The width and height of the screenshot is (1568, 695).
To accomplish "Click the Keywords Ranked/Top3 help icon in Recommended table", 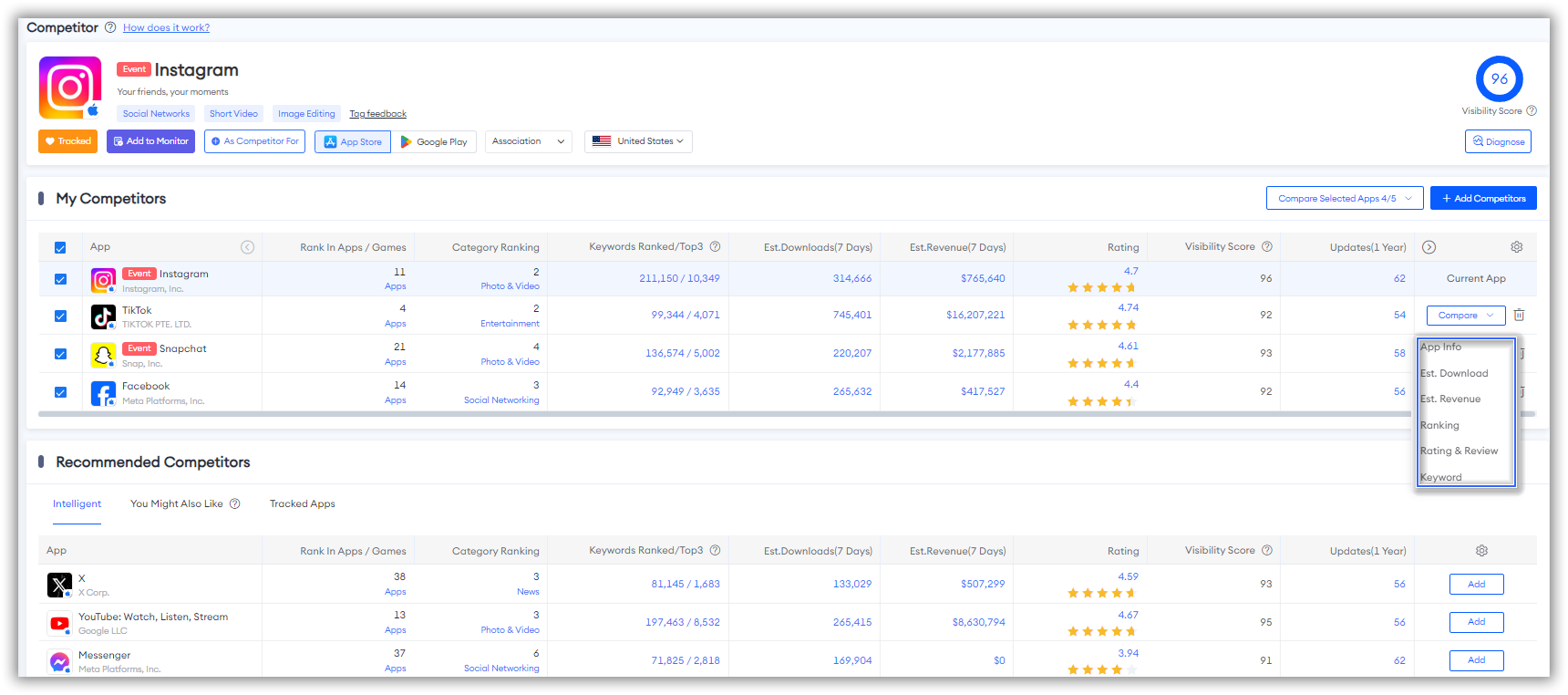I will (716, 550).
